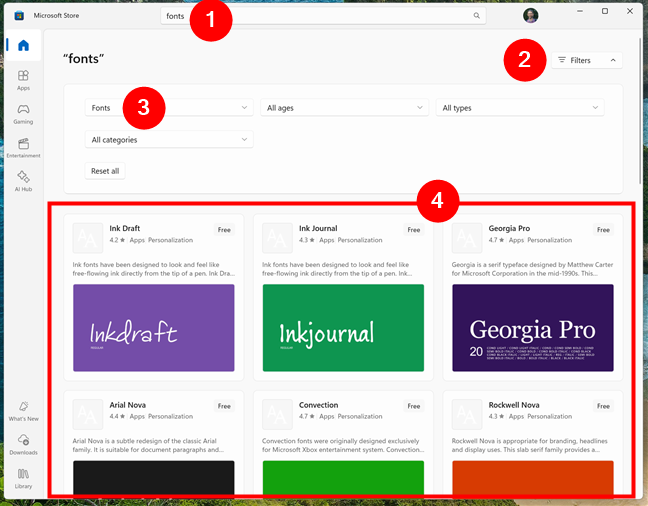This screenshot has width=648, height=506.
Task: Open the All categories dropdown
Action: coord(169,140)
